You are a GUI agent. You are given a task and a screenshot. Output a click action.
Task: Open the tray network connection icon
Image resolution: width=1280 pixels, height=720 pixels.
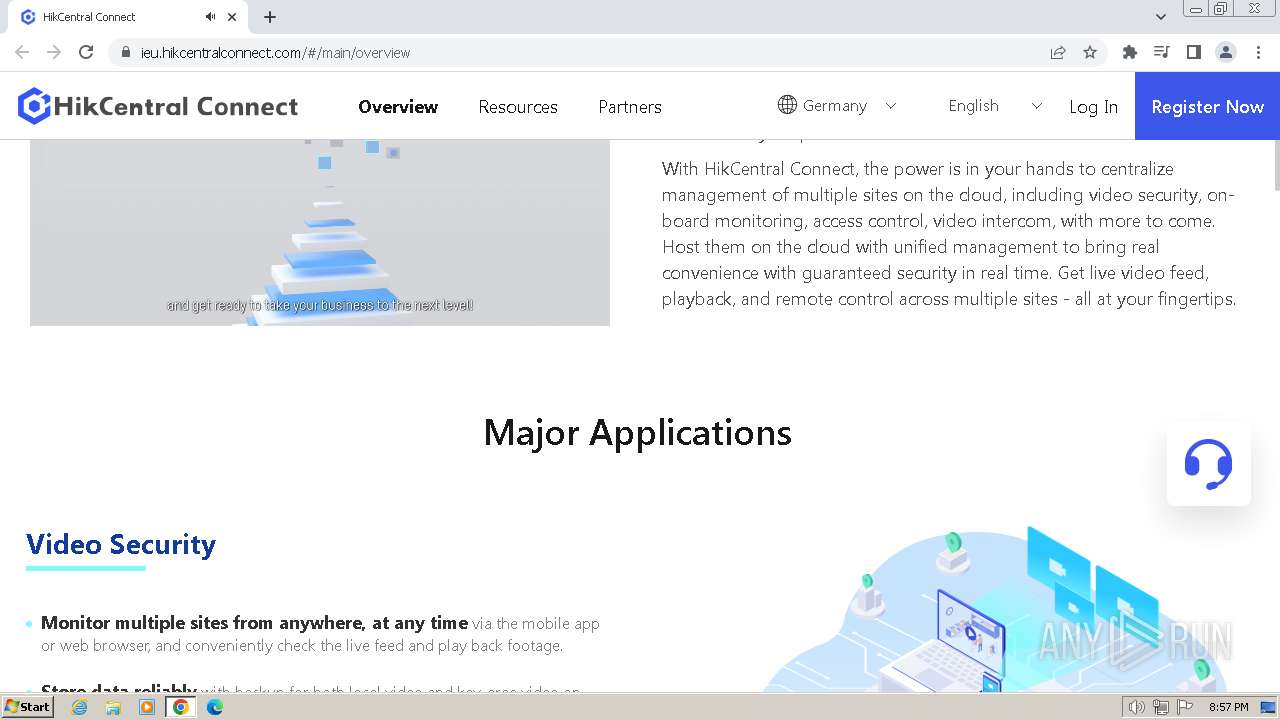(x=1161, y=707)
